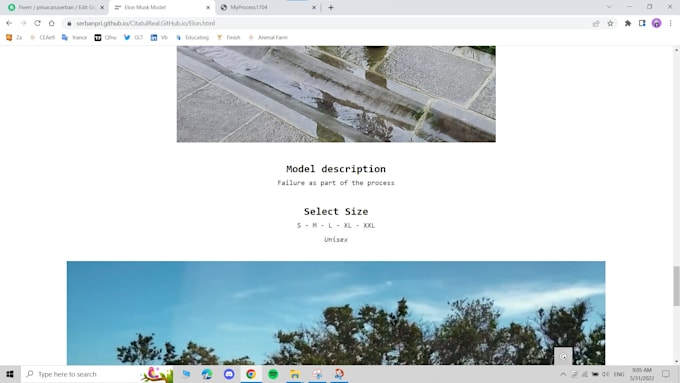
Task: Click the grey floating button over image
Action: [563, 356]
